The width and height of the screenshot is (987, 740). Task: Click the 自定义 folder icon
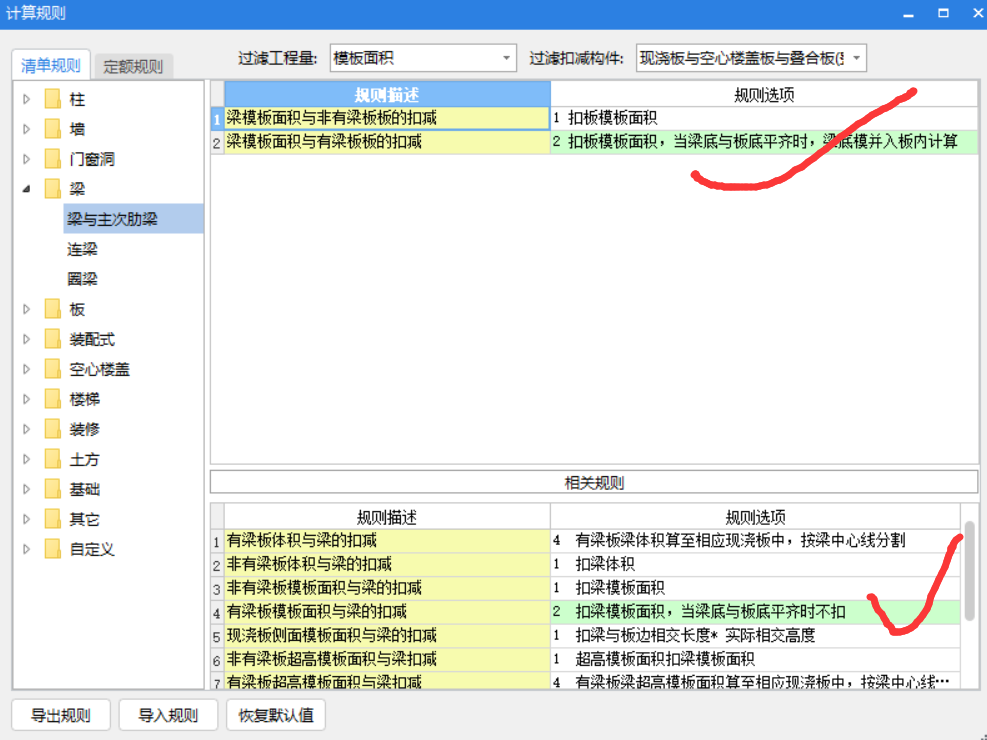point(53,549)
